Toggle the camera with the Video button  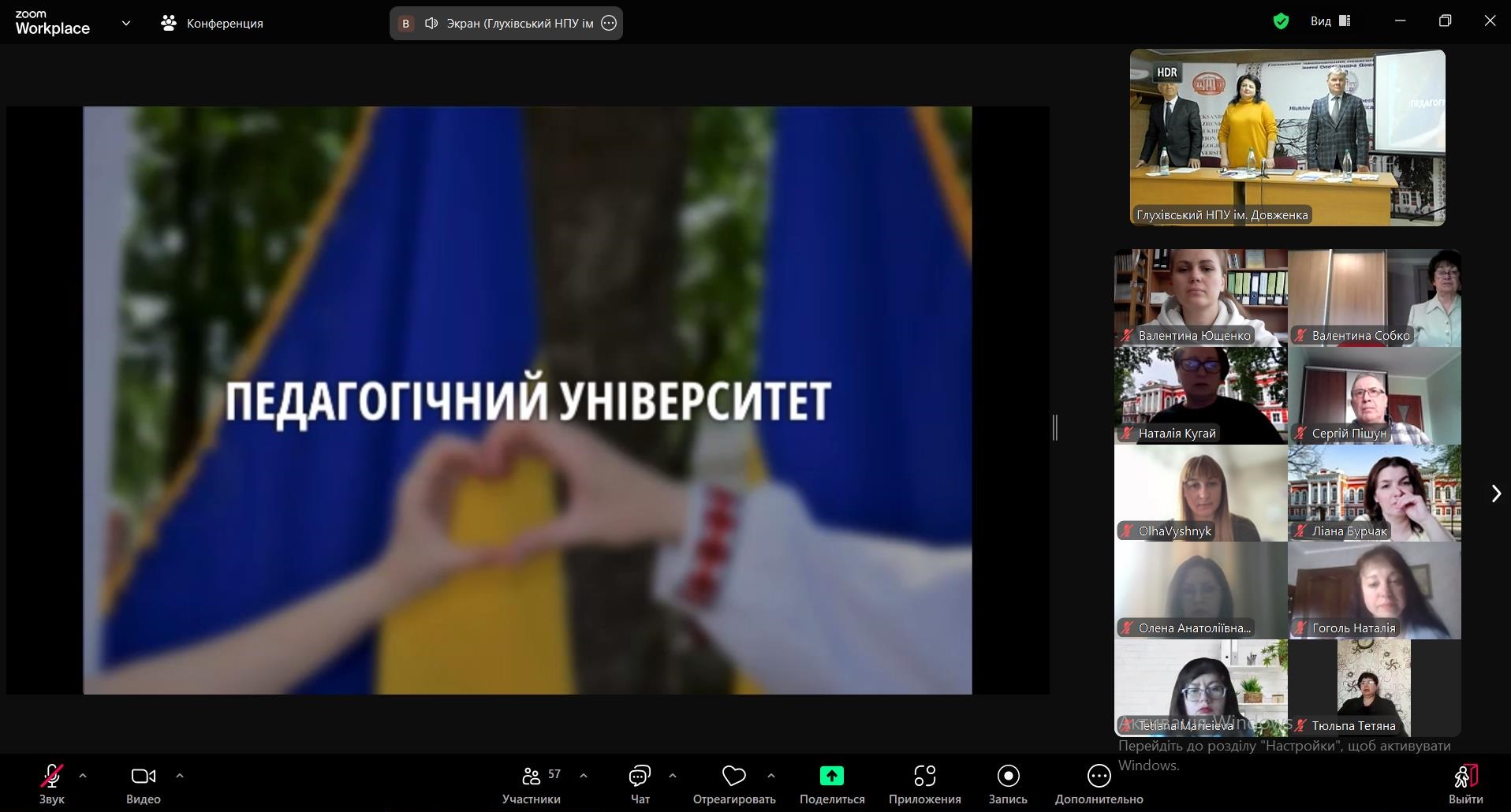pyautogui.click(x=143, y=777)
